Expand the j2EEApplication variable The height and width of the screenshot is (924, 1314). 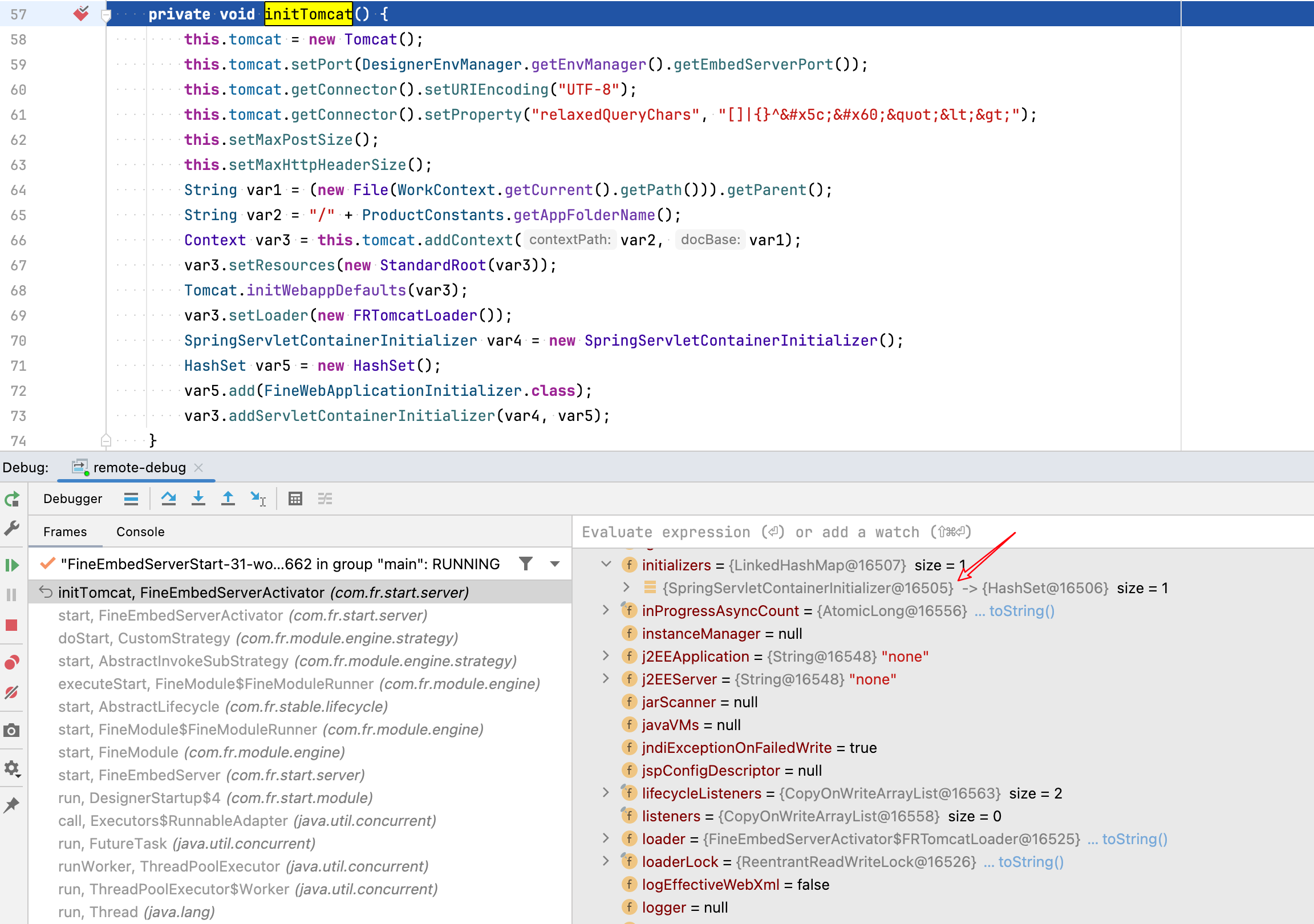606,656
